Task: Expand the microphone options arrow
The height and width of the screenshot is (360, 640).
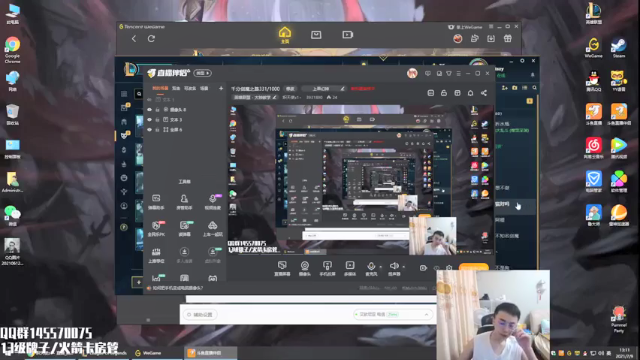Action: coord(381,267)
